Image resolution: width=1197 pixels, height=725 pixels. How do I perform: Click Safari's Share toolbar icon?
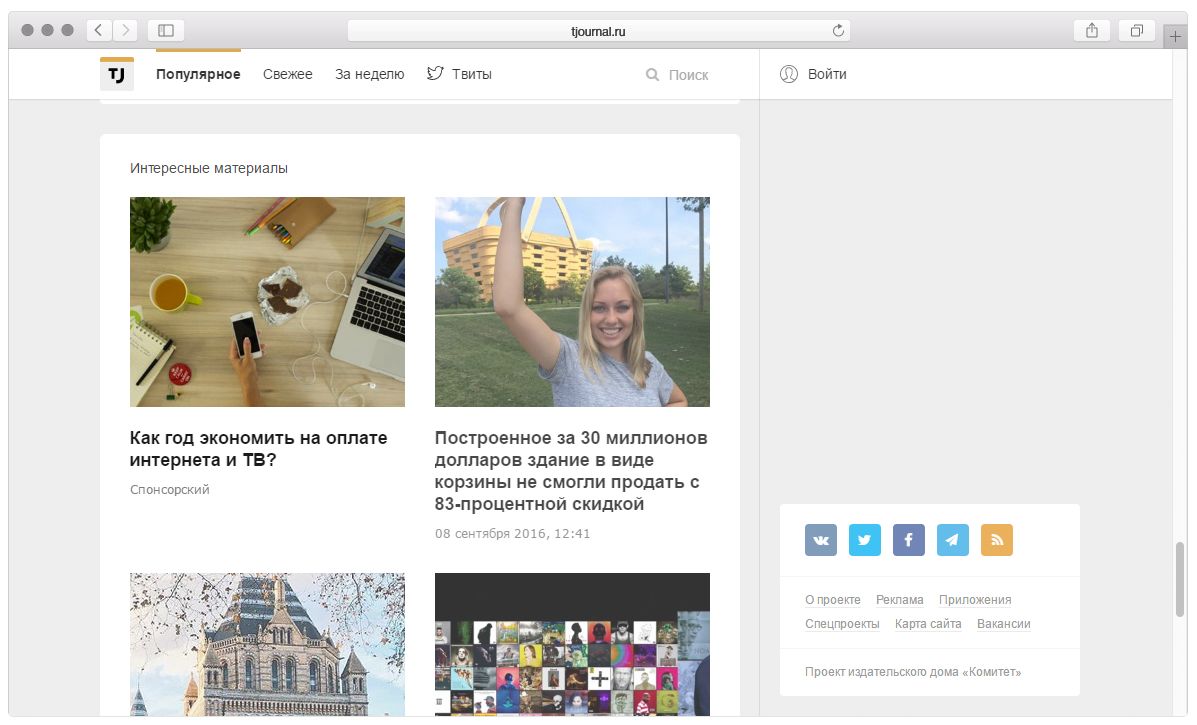click(x=1092, y=31)
